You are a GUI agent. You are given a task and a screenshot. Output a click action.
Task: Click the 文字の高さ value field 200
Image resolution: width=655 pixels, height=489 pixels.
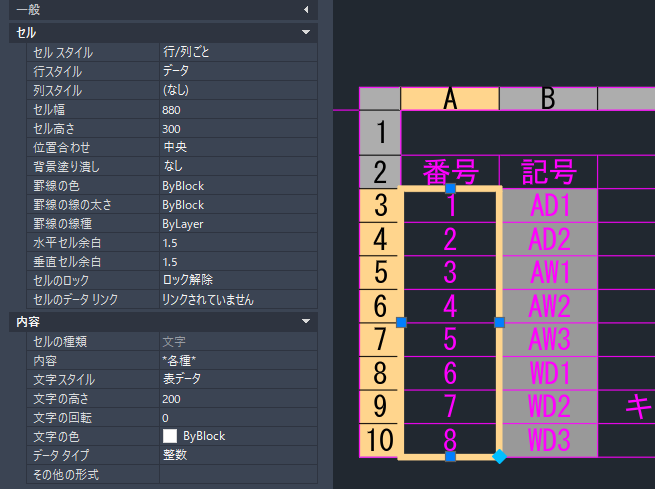point(236,398)
